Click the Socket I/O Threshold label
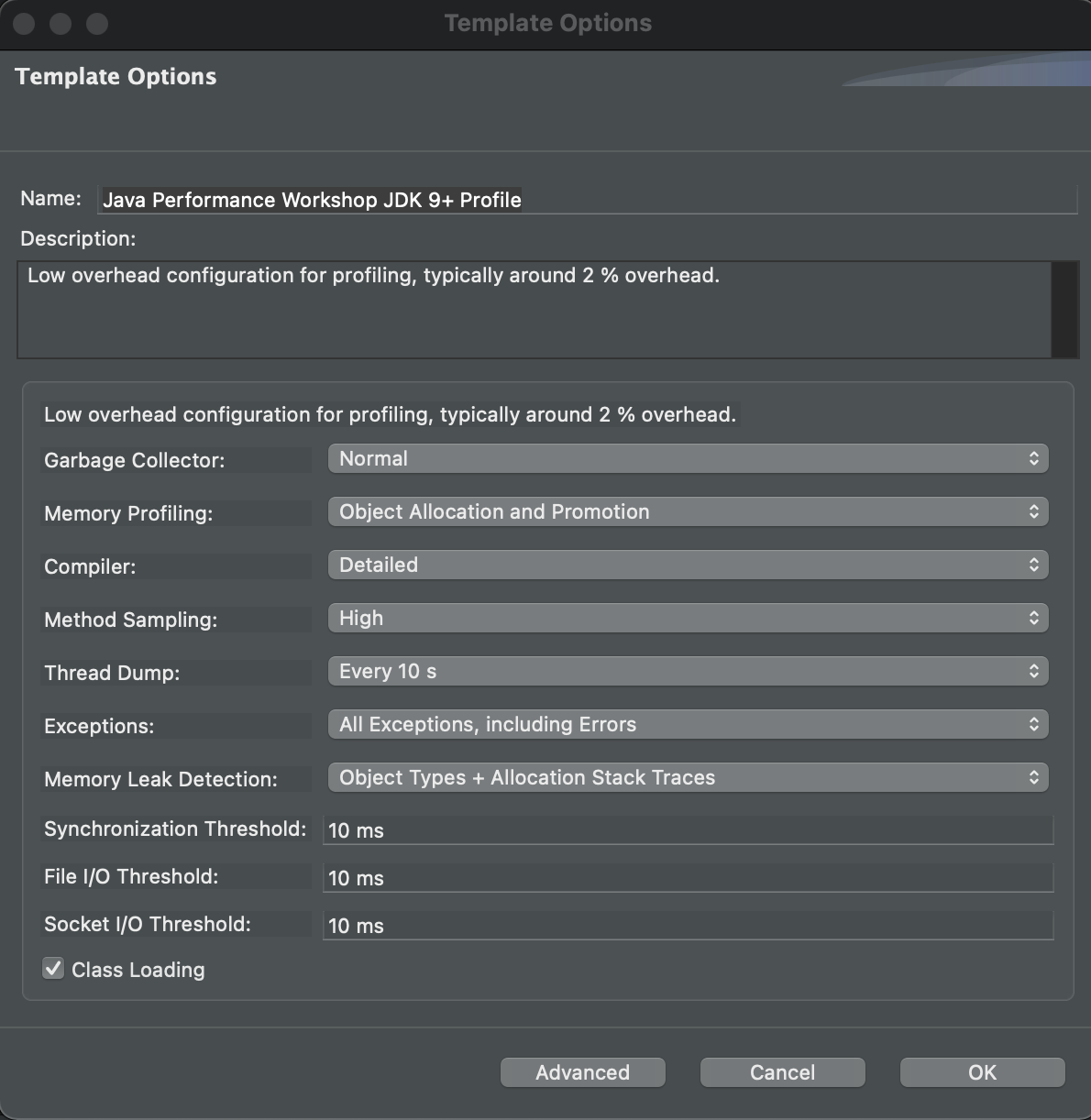The width and height of the screenshot is (1091, 1120). 148,924
